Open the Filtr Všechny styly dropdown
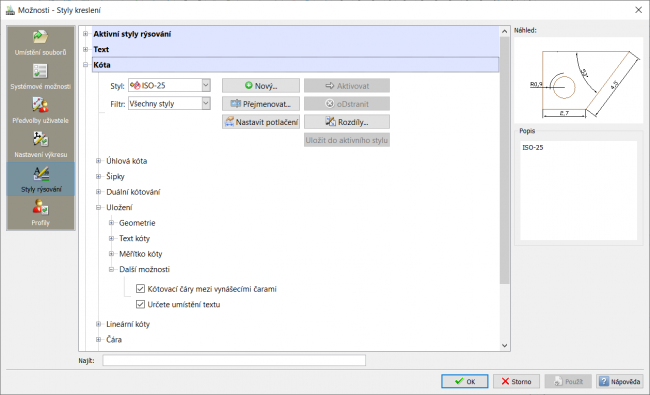 tap(206, 103)
